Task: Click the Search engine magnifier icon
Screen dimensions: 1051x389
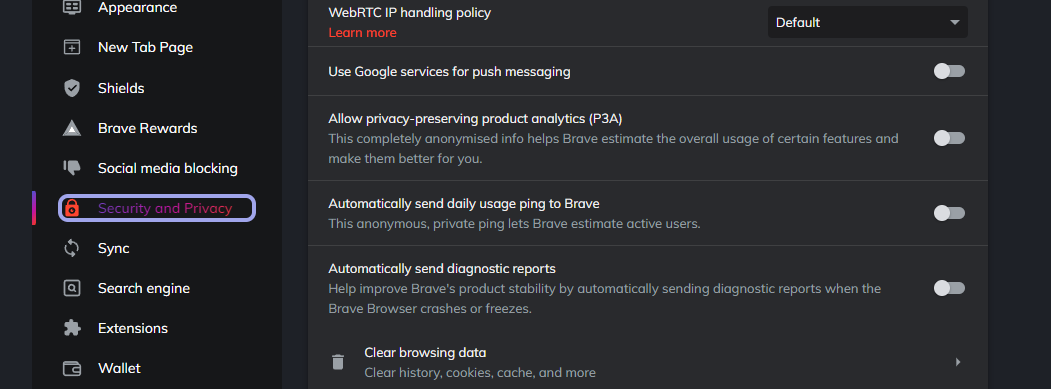Action: [72, 288]
